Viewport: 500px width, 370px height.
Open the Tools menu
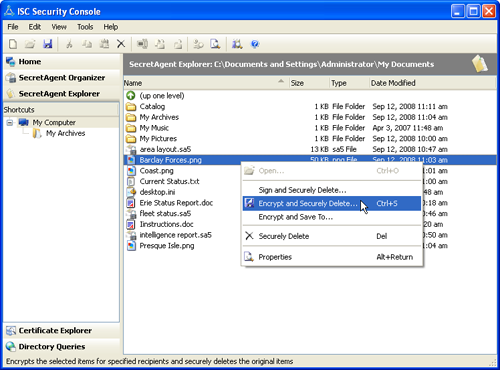(85, 27)
